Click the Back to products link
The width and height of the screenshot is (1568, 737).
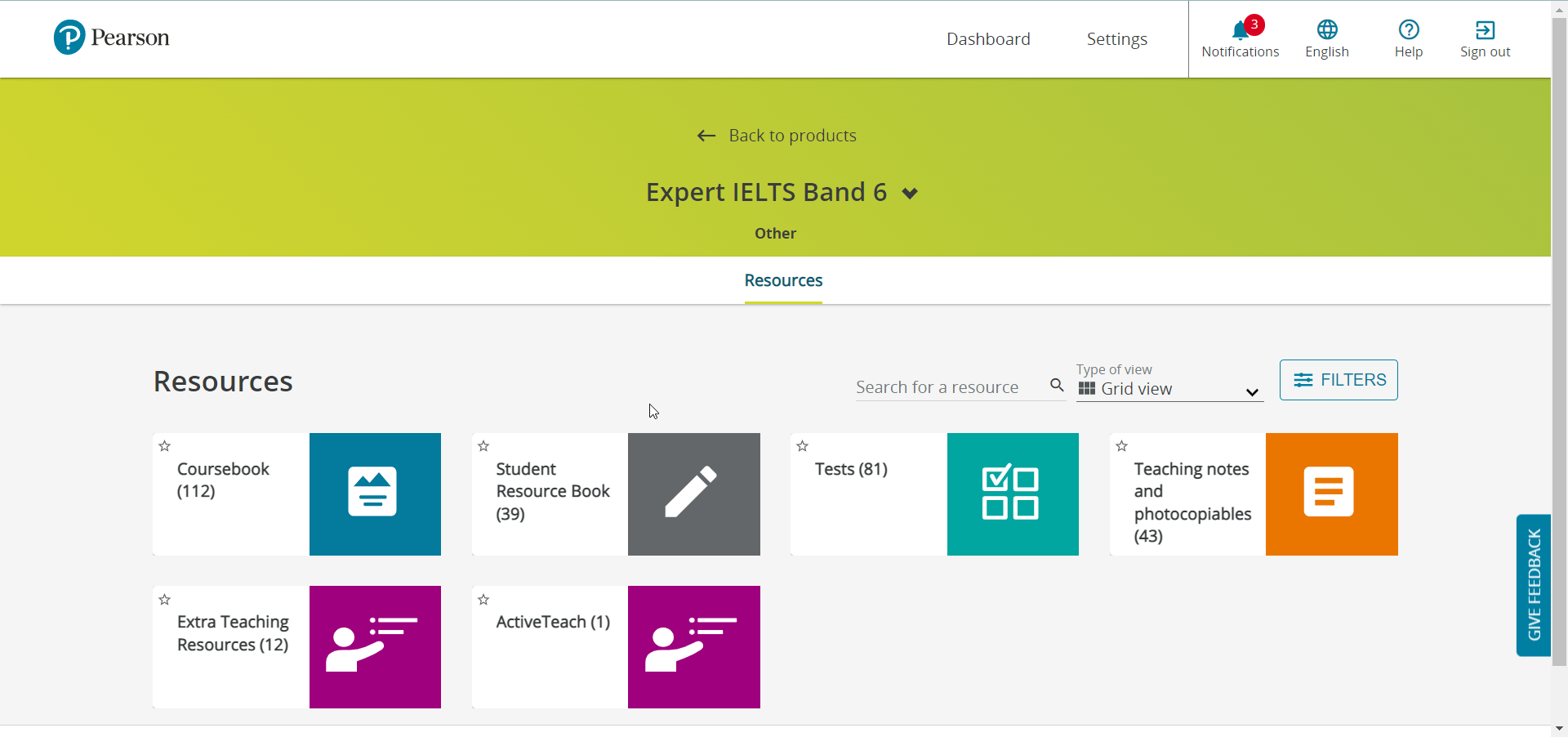(x=774, y=135)
